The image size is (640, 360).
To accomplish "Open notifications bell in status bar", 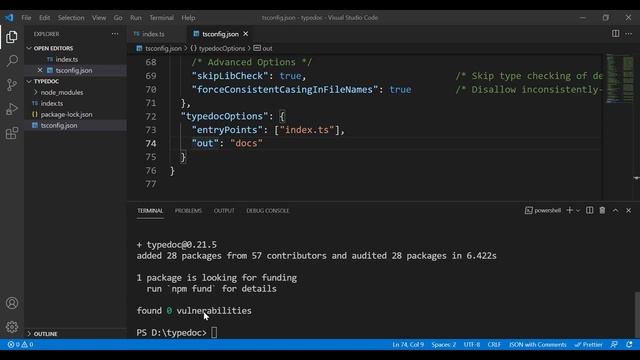I will (x=629, y=345).
